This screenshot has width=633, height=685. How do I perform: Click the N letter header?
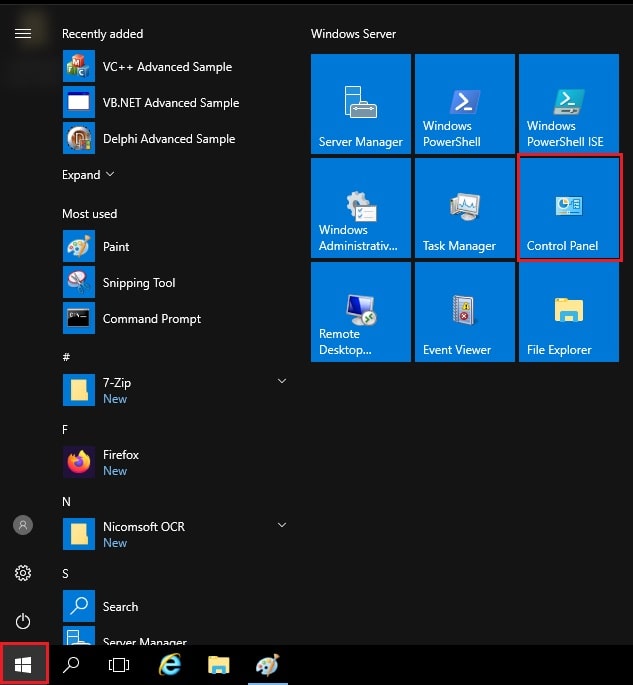pos(66,502)
